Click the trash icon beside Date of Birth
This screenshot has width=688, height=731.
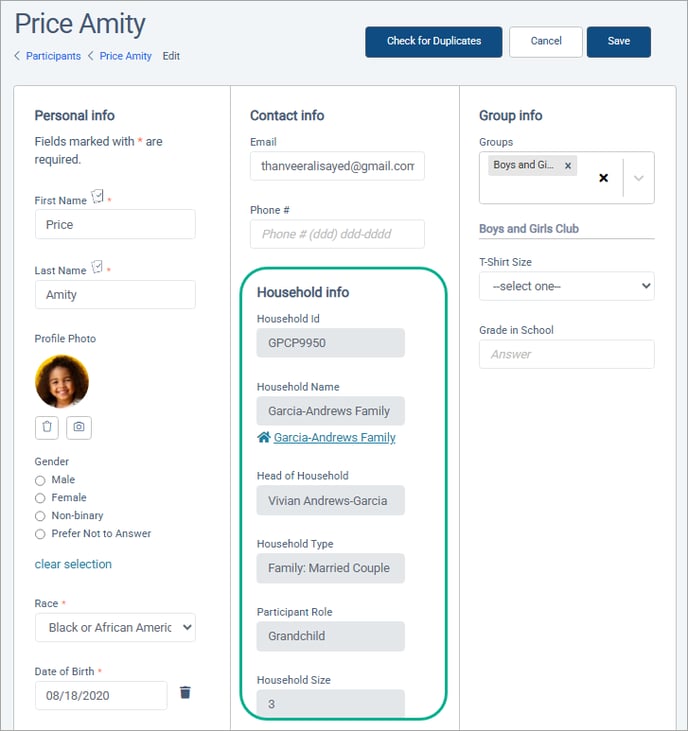185,692
